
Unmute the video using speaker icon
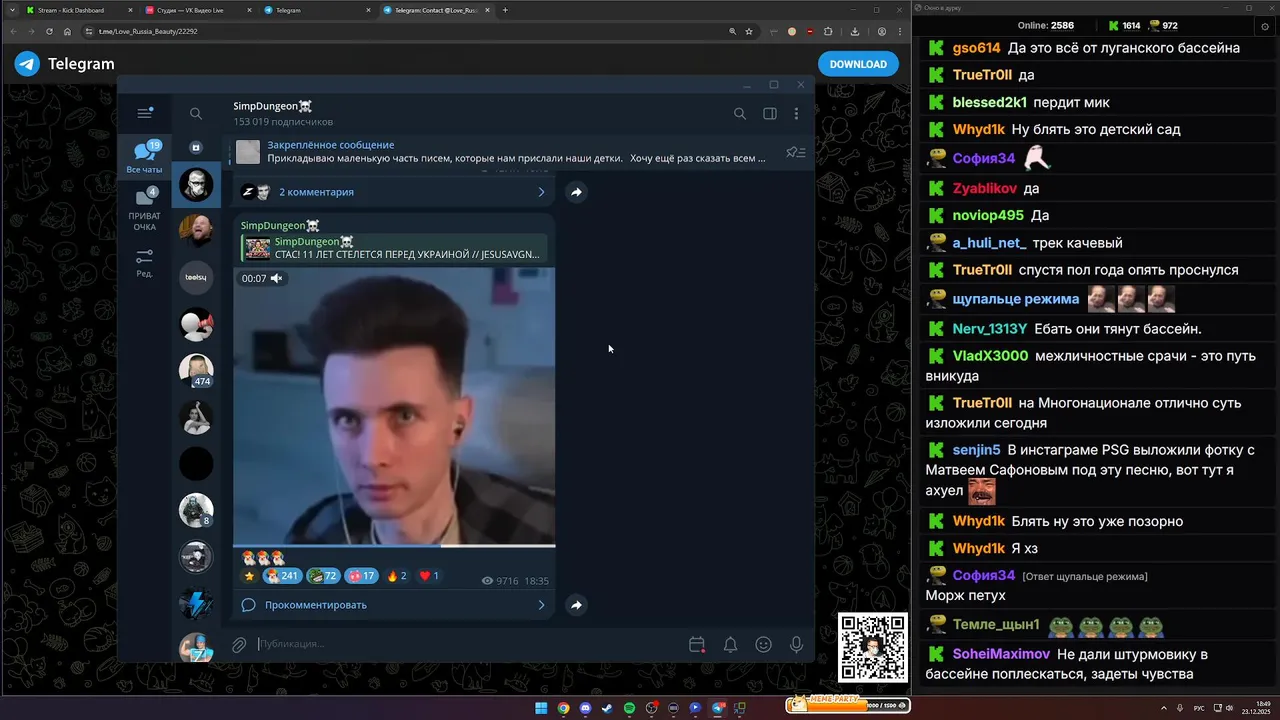pos(277,278)
